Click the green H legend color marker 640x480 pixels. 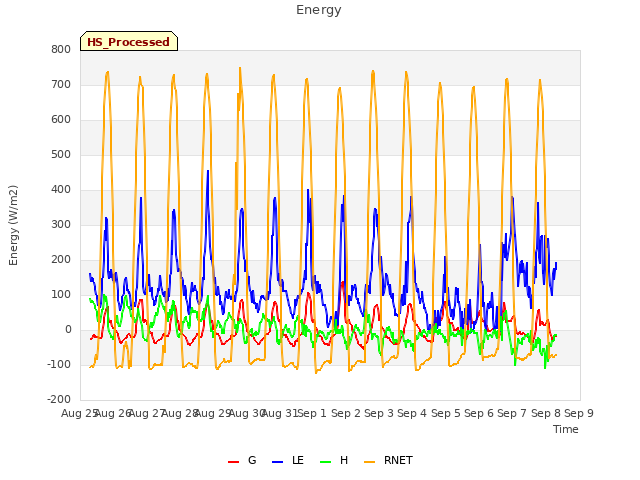tap(326, 462)
